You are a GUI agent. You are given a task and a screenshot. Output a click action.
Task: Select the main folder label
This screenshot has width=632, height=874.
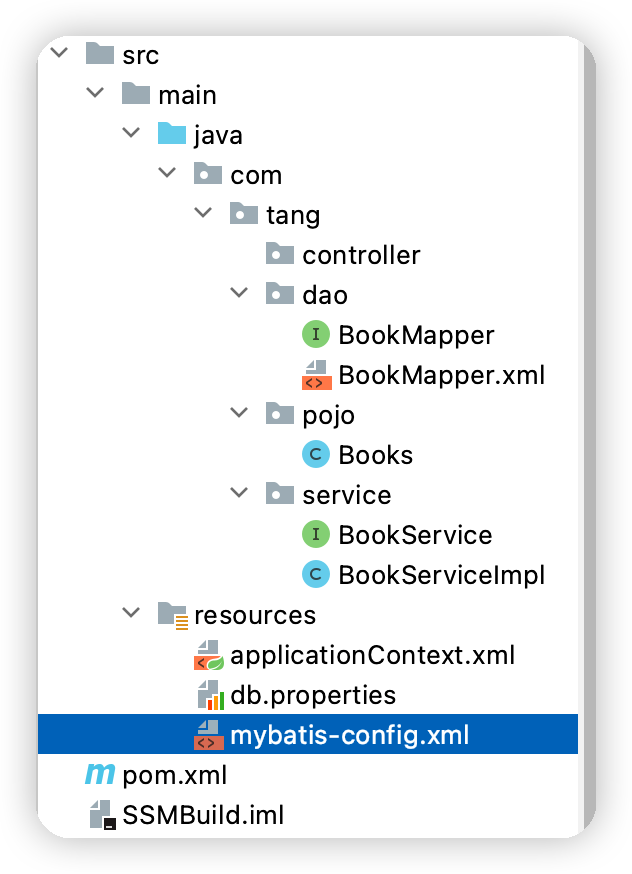pyautogui.click(x=187, y=95)
